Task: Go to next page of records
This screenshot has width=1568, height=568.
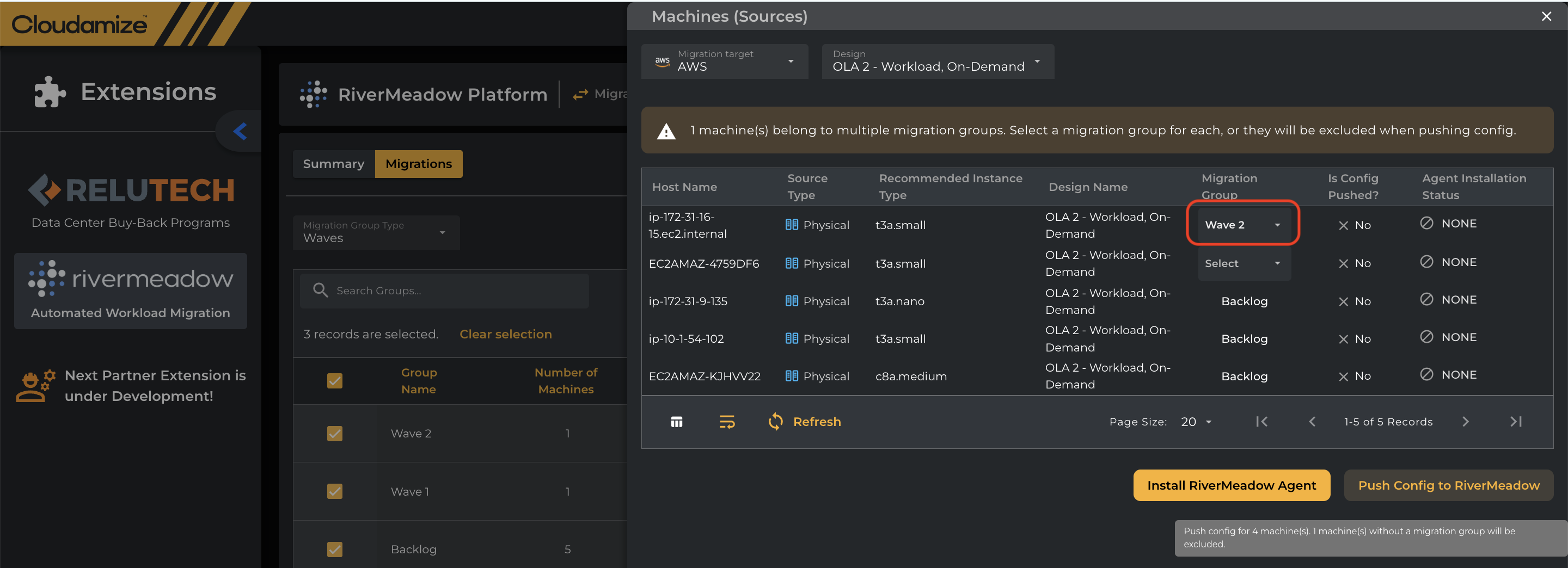Action: click(1465, 422)
